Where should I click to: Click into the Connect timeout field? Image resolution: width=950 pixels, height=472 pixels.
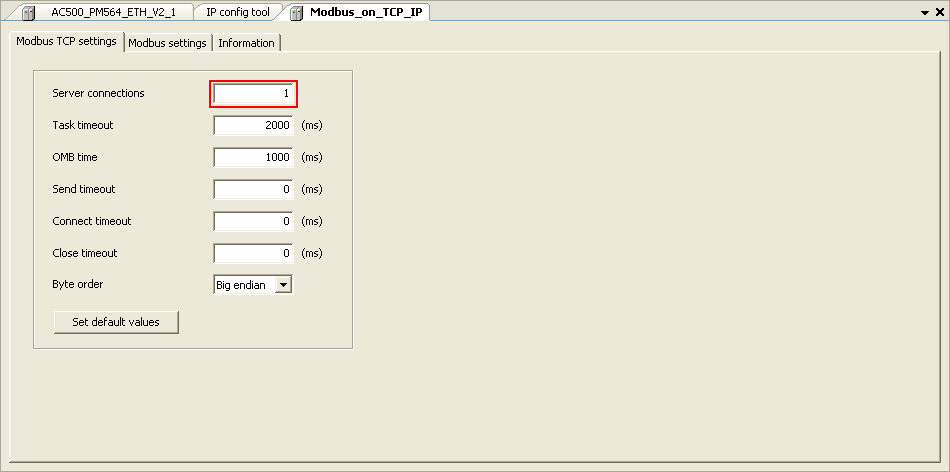(x=253, y=221)
